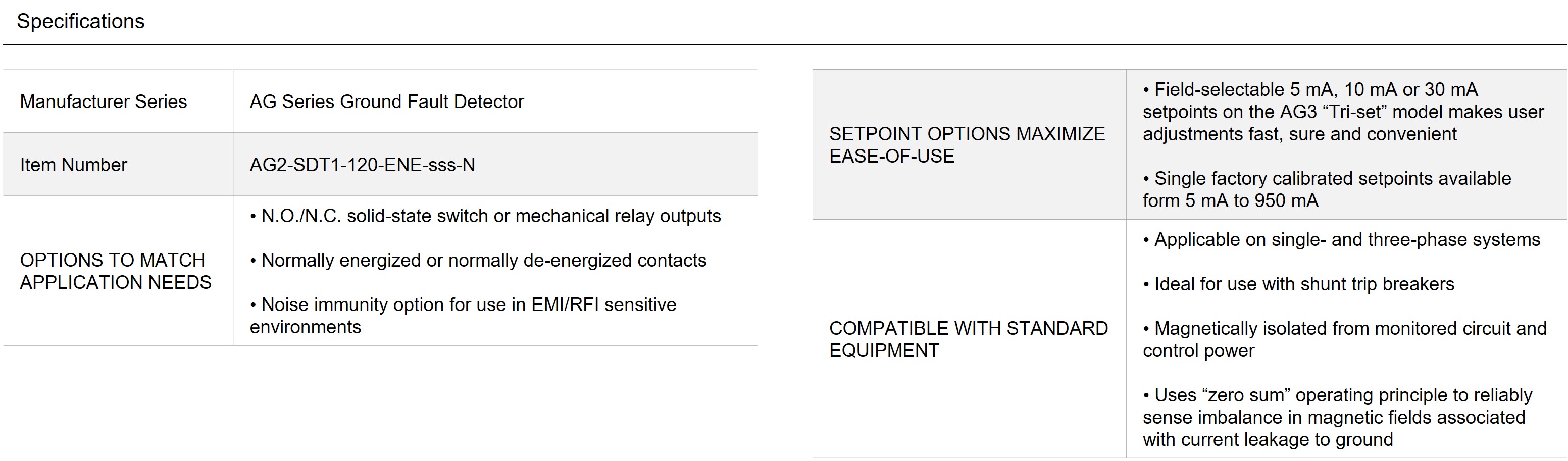Select the Item Number label cell
This screenshot has width=1568, height=461.
(x=74, y=165)
